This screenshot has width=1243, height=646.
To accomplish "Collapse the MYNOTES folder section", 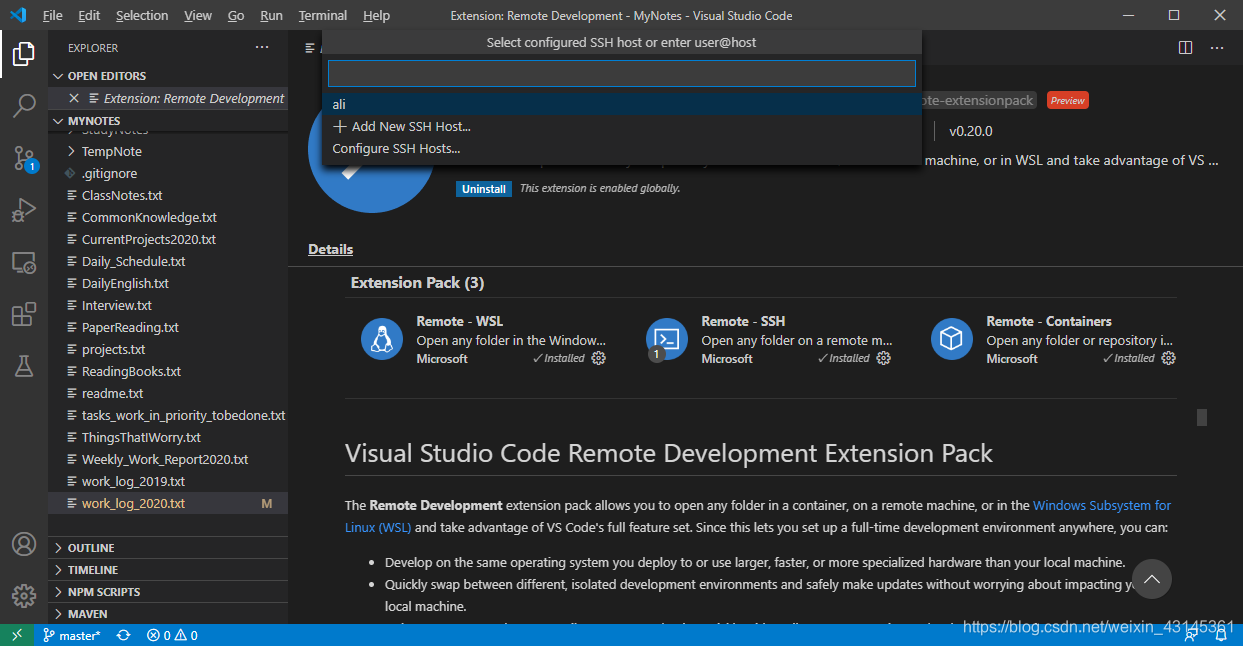I will click(168, 121).
